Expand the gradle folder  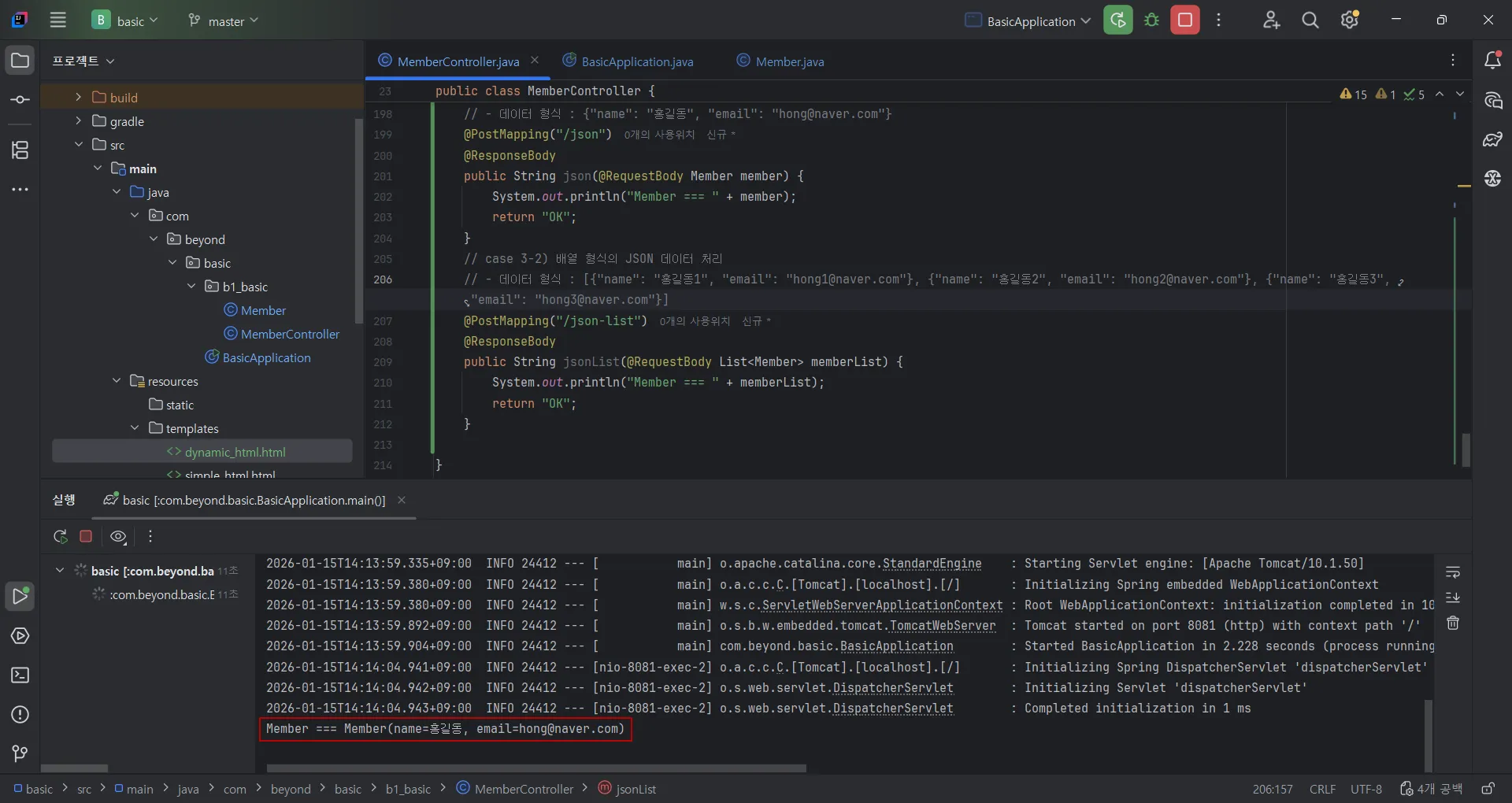[x=78, y=120]
